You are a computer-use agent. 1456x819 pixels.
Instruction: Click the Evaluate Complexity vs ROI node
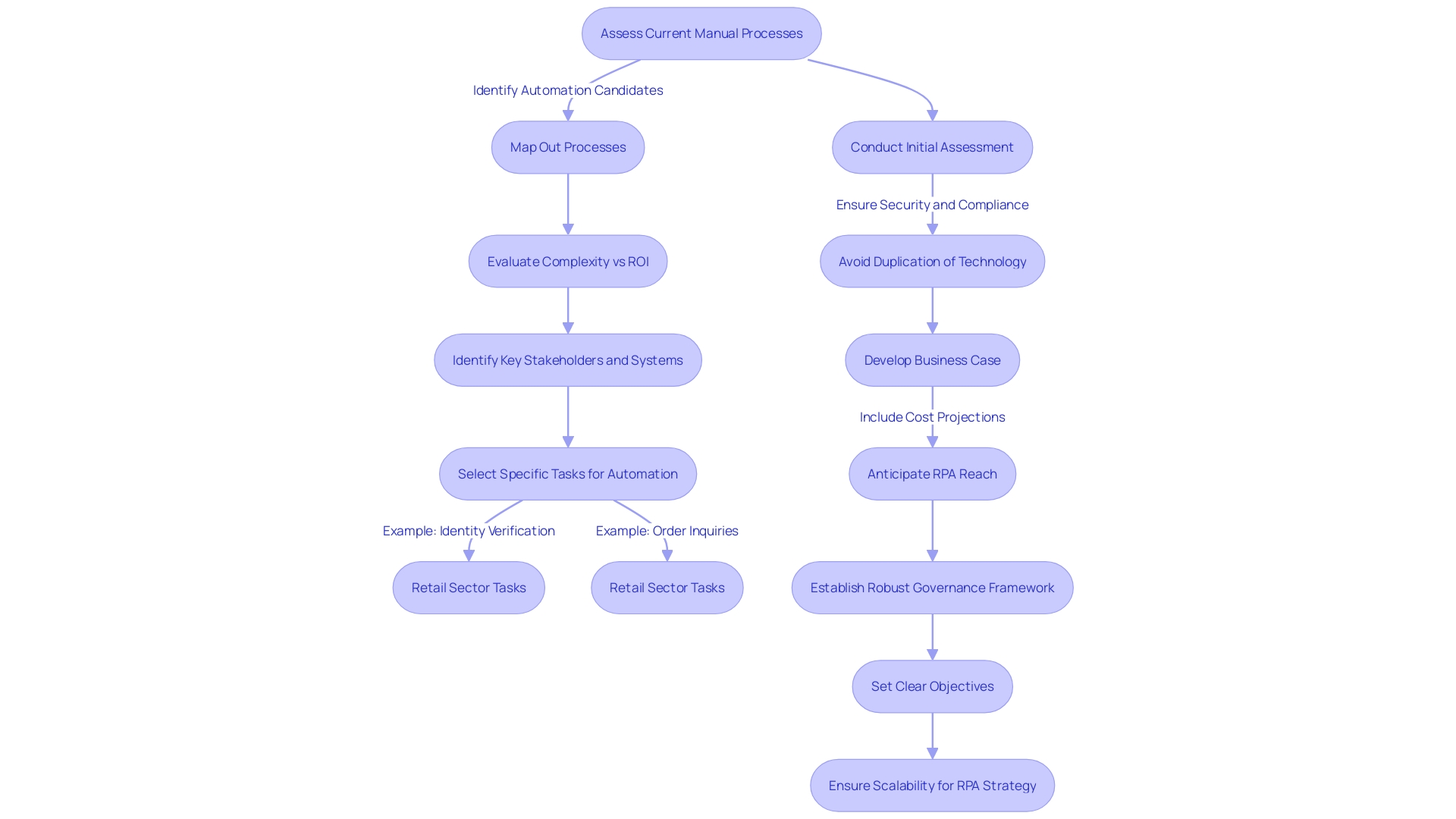566,261
